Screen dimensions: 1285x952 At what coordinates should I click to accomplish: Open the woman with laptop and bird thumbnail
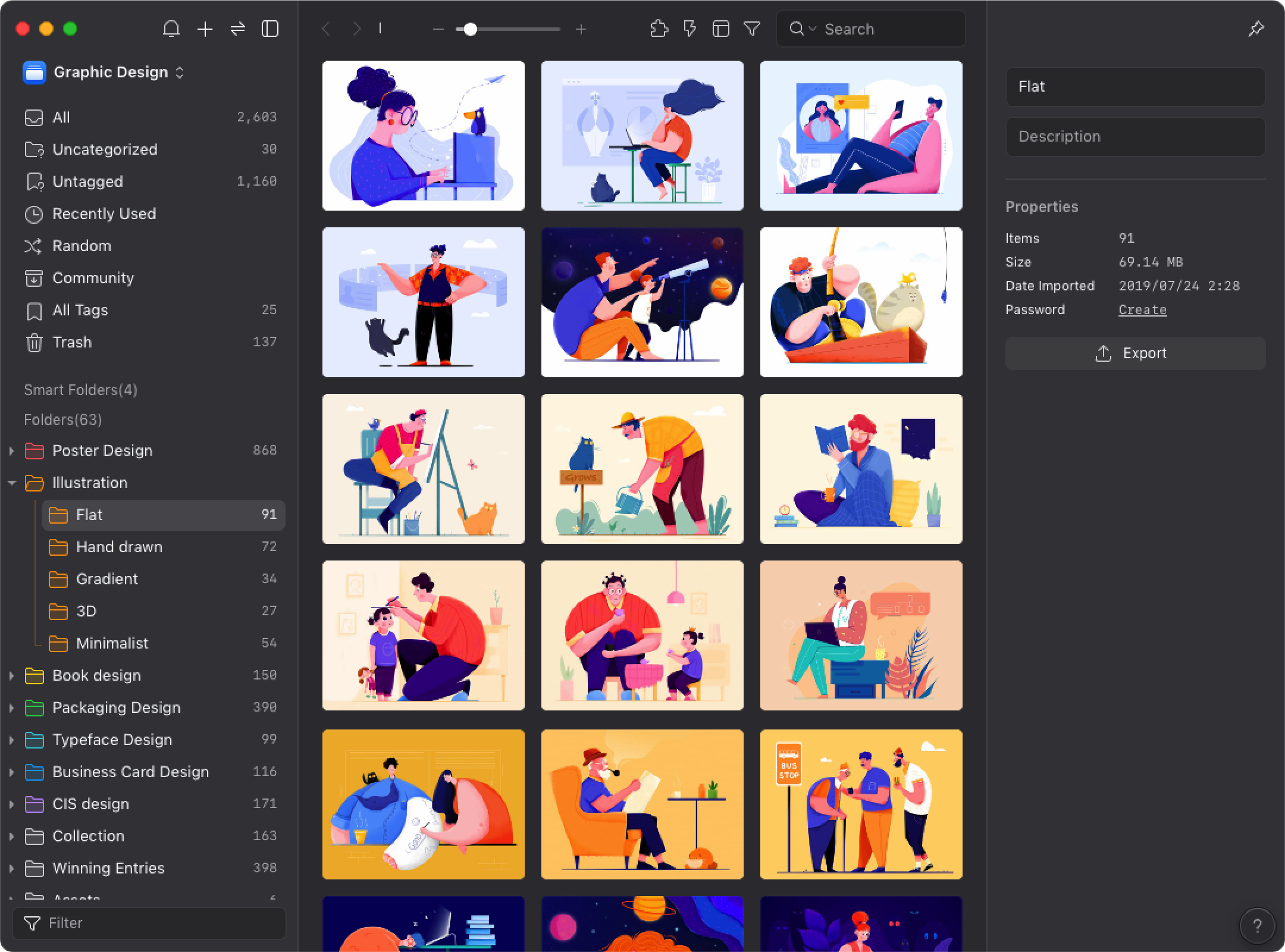424,136
